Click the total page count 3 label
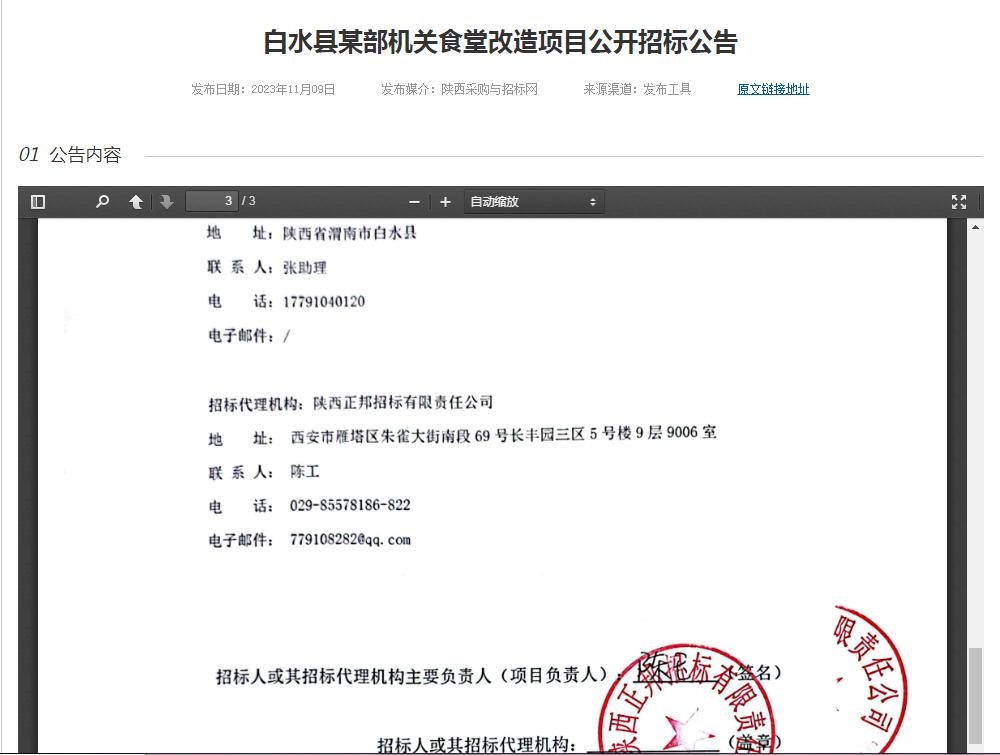The image size is (1000, 755). click(x=252, y=201)
